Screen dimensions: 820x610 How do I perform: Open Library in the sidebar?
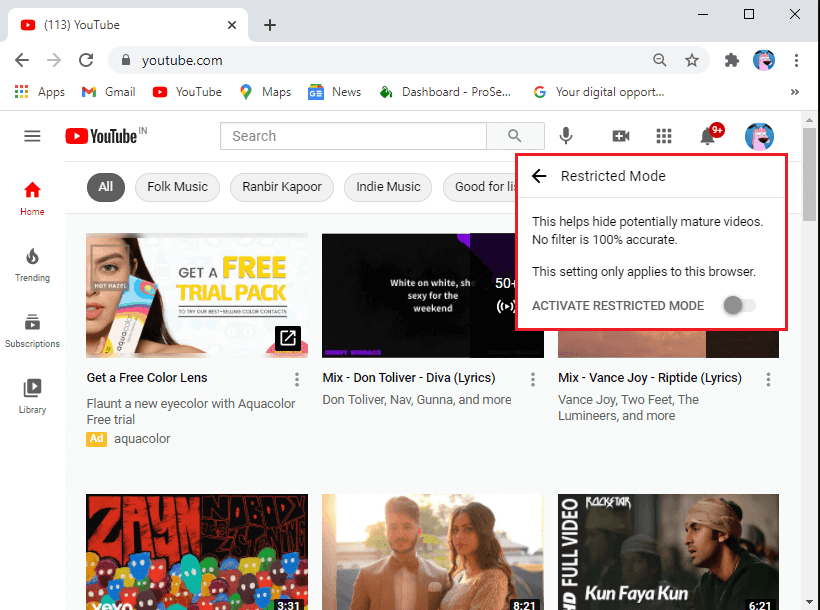click(x=32, y=397)
